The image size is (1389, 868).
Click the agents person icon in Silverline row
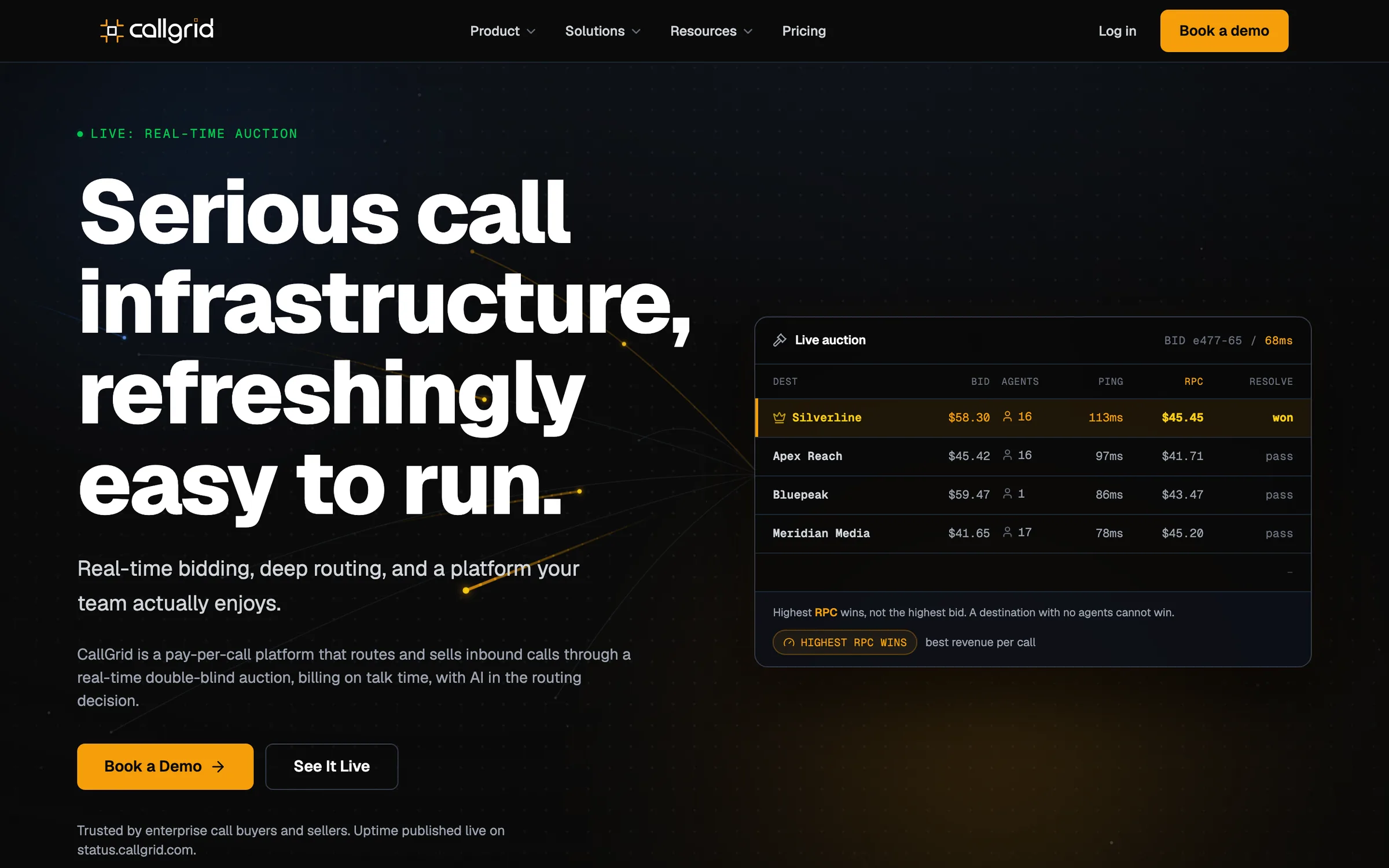[1008, 417]
